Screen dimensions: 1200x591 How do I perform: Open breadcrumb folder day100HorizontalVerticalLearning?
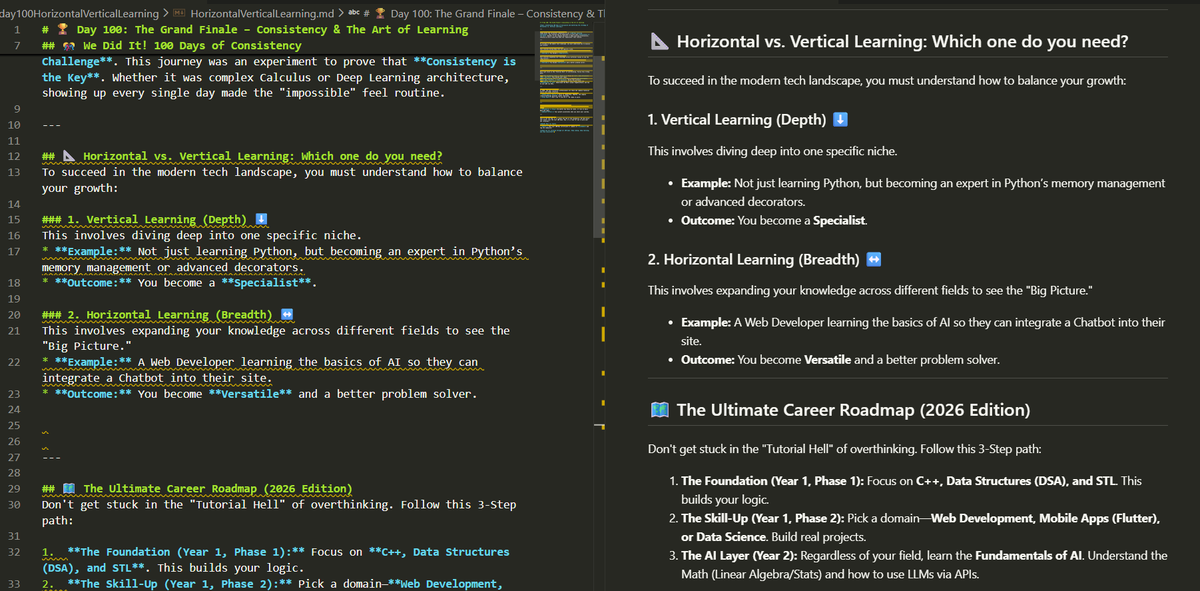pos(79,14)
